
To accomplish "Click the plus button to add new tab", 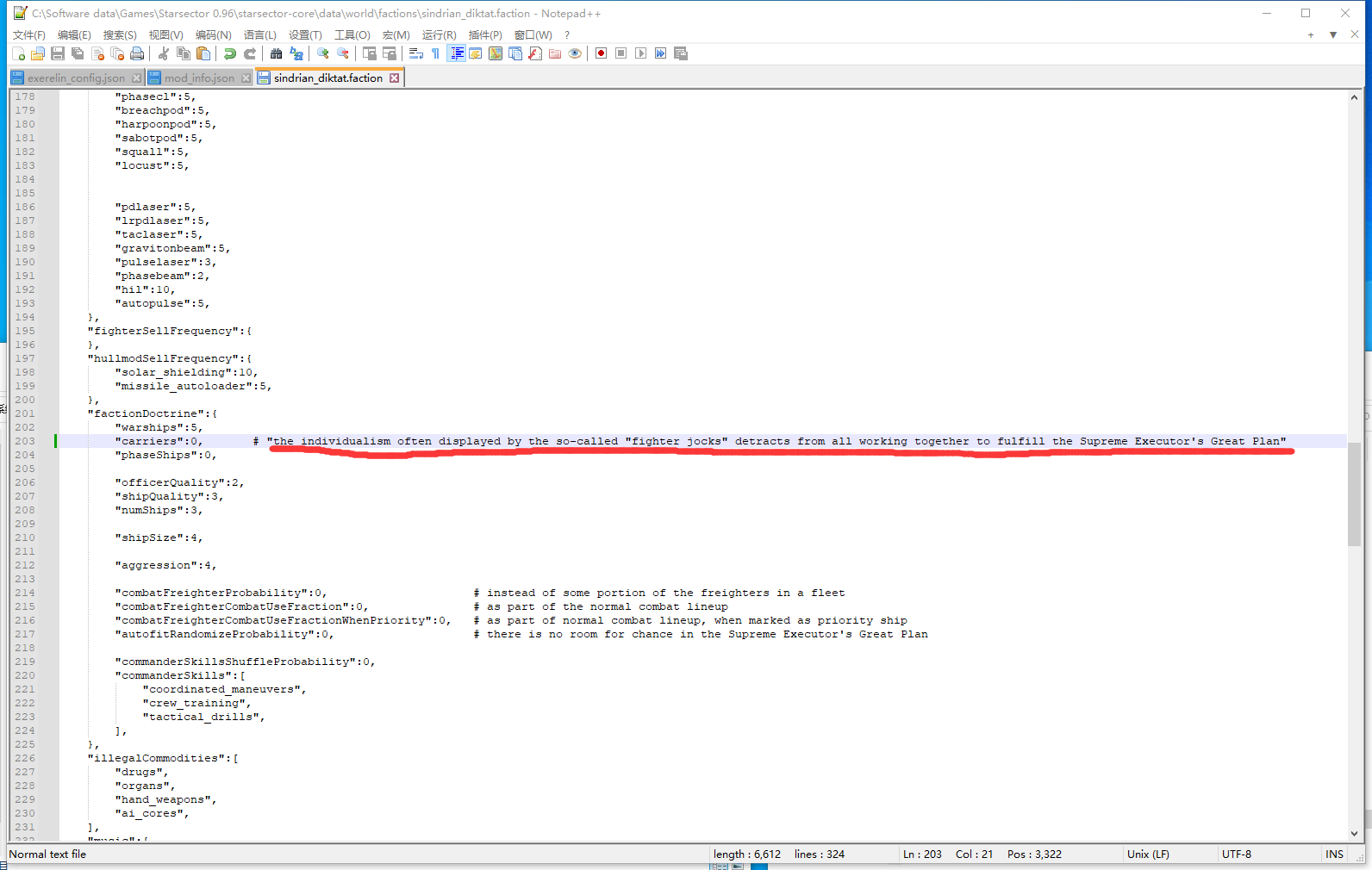I will (1311, 35).
